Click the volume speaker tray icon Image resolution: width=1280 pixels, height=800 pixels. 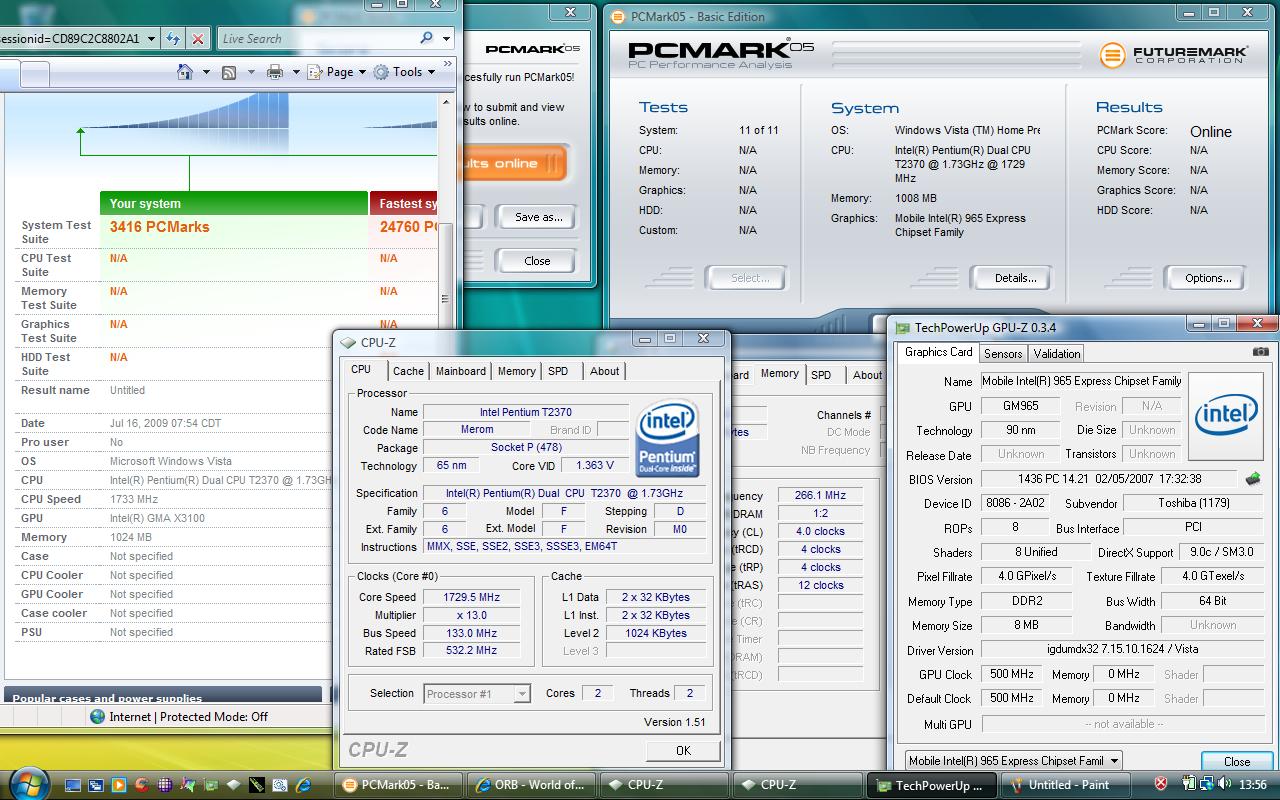tap(1225, 784)
